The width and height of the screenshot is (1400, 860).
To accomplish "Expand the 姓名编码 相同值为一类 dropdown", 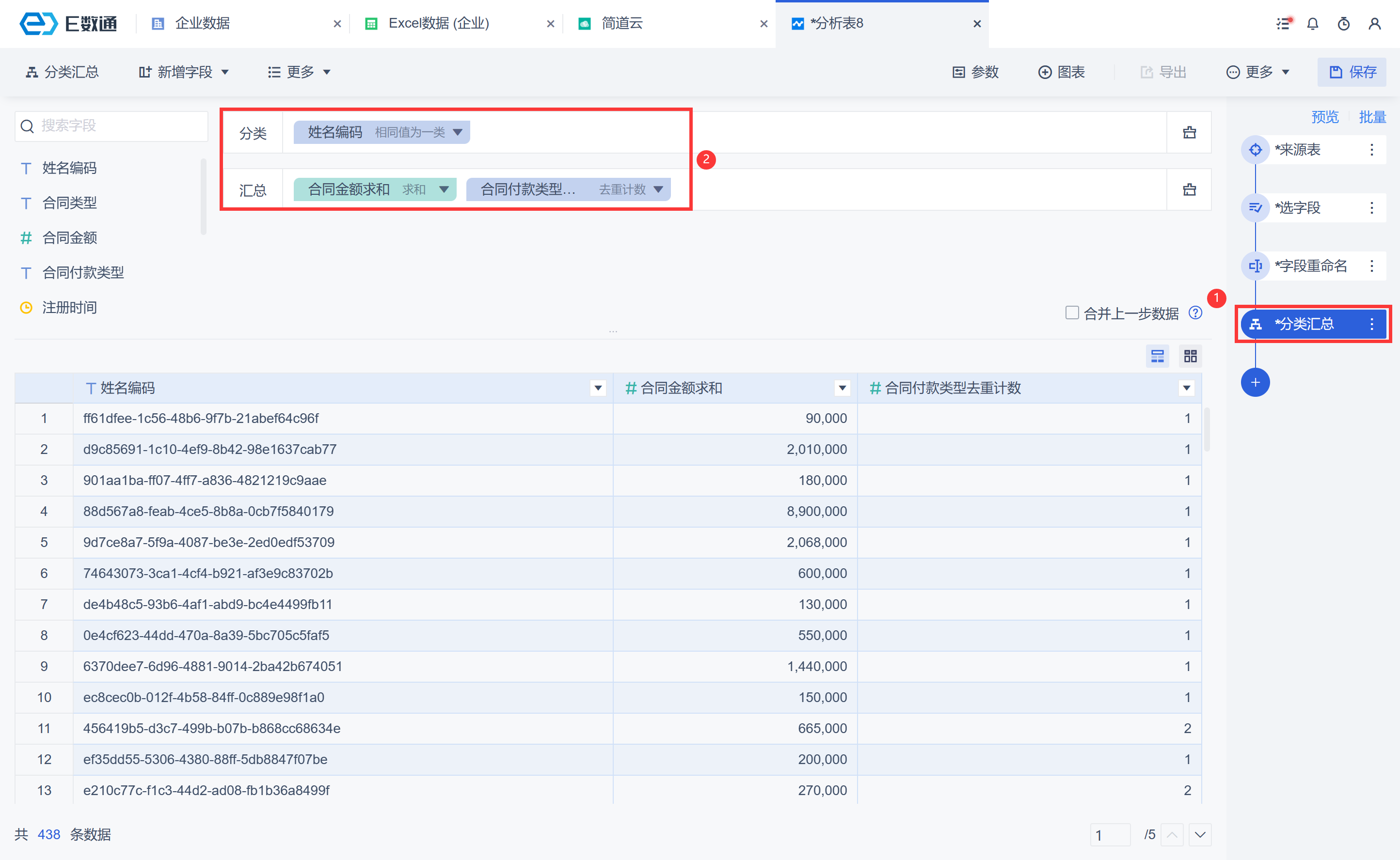I will pyautogui.click(x=457, y=133).
